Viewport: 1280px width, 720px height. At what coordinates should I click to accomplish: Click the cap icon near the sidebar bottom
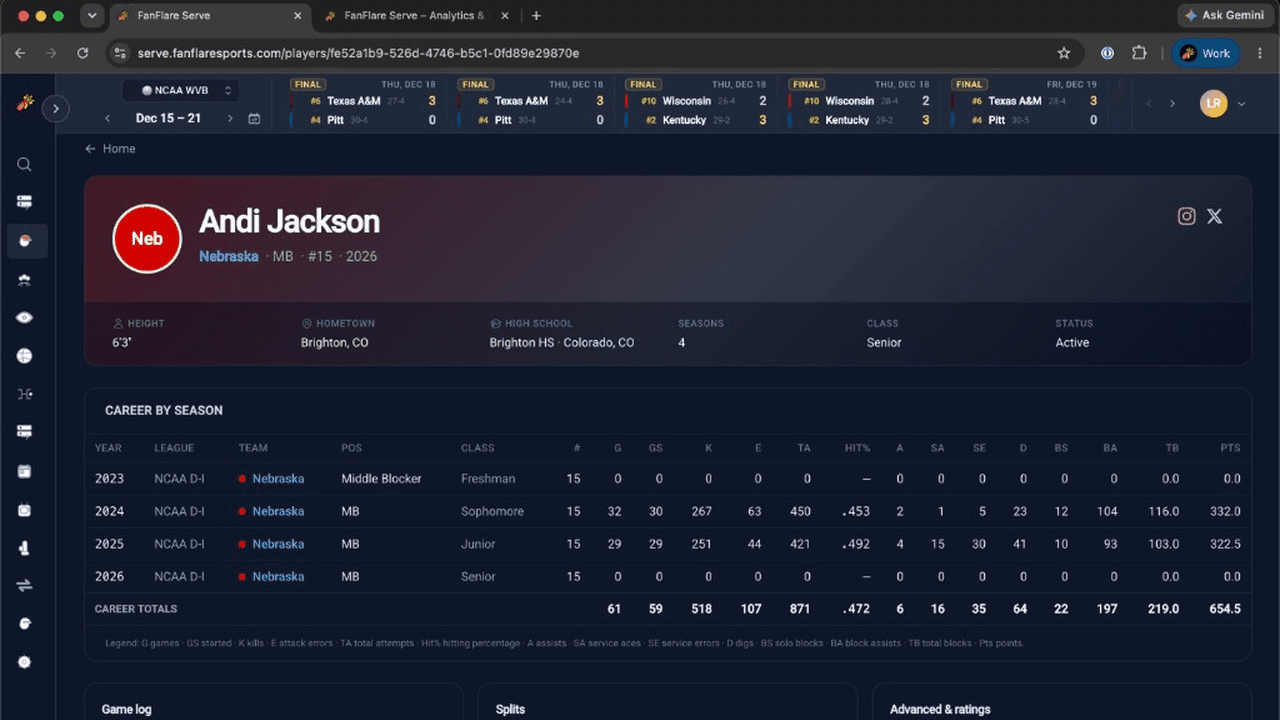coord(25,624)
